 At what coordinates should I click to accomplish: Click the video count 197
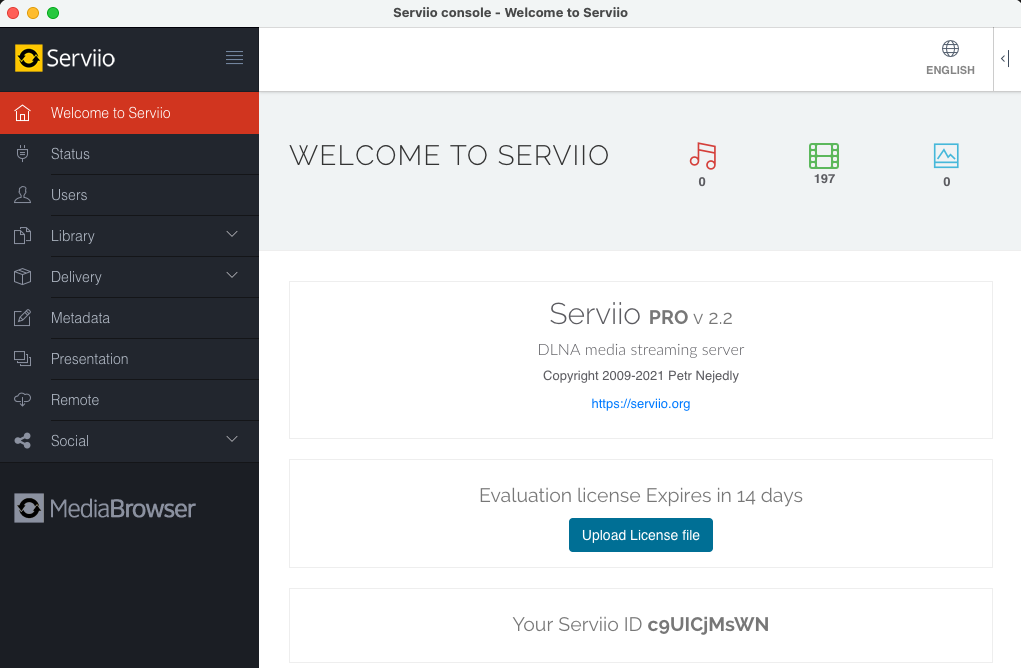[824, 179]
